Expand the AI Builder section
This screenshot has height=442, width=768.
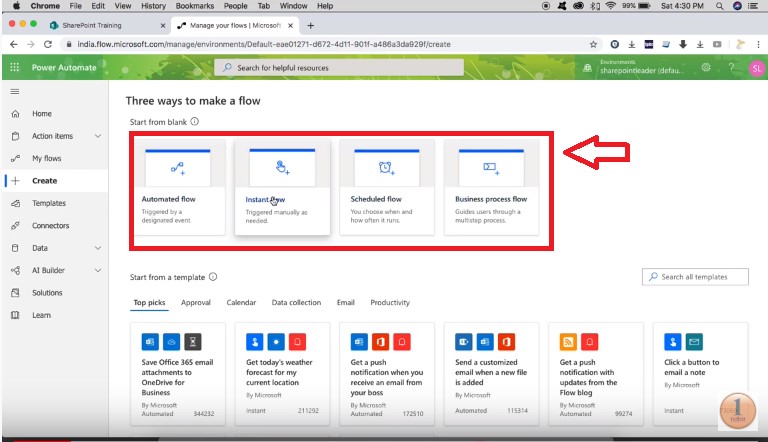point(98,270)
